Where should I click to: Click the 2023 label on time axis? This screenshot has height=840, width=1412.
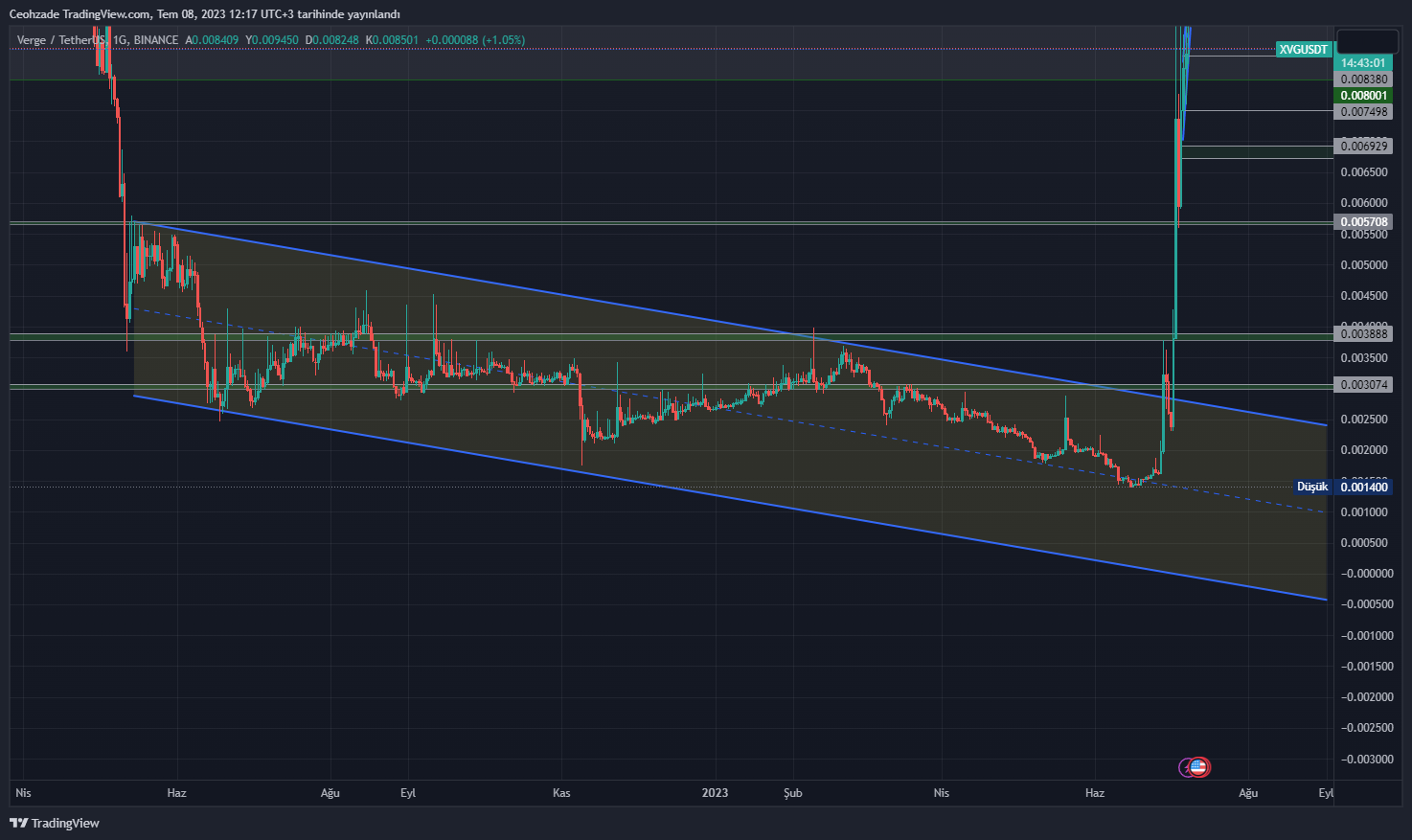point(715,792)
